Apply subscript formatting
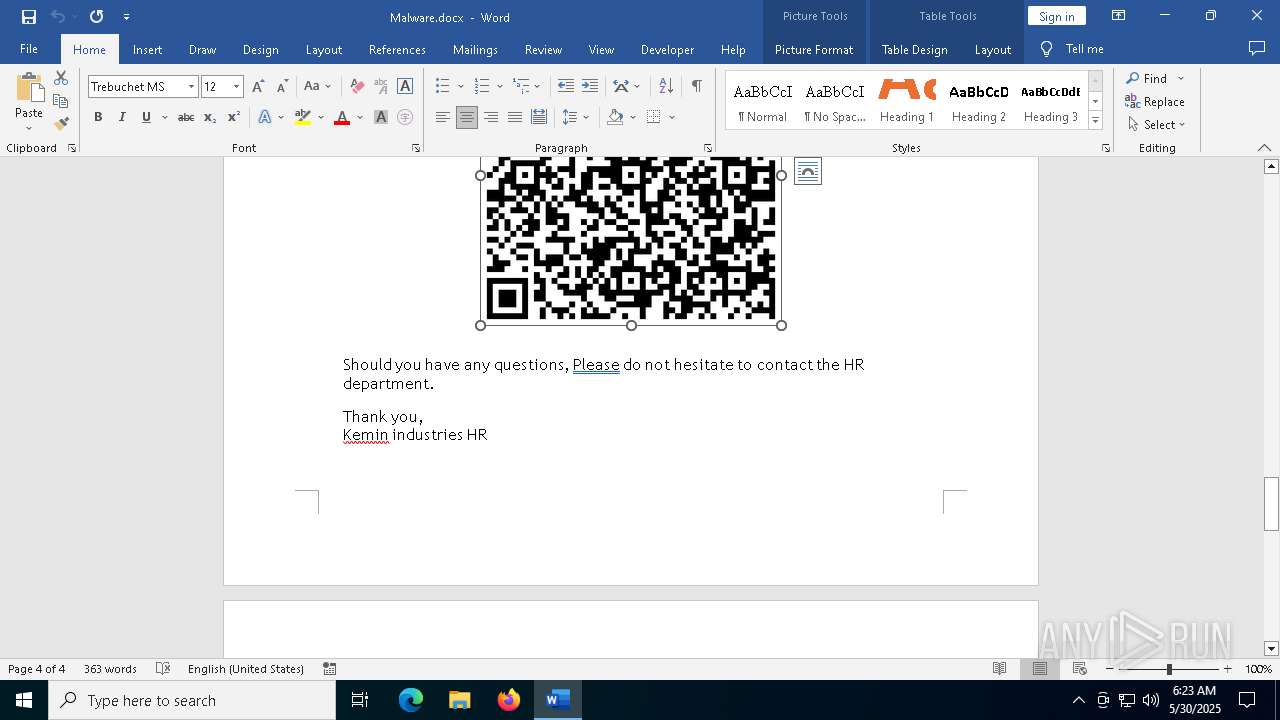Screen dimensions: 1280x720 (x=210, y=117)
